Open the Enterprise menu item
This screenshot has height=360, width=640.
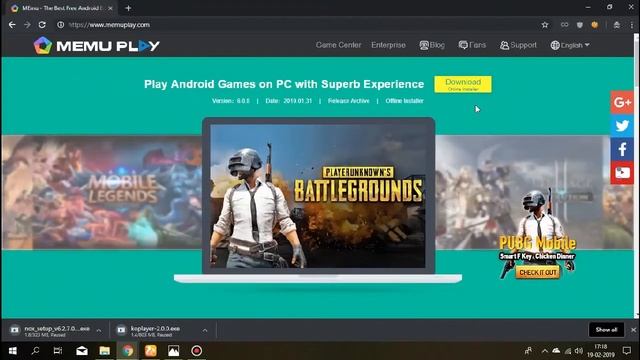click(388, 45)
